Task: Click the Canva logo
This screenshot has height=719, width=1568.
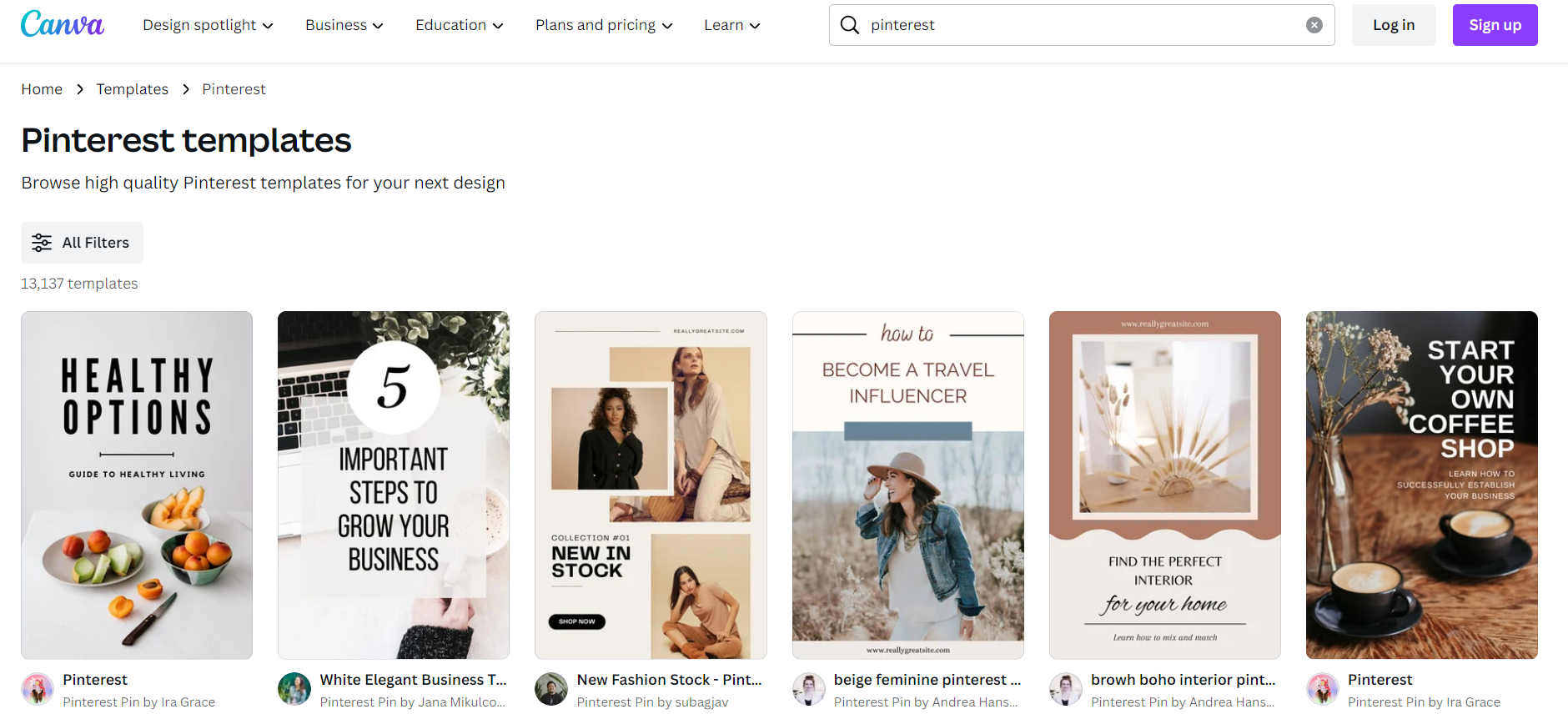Action: click(63, 24)
